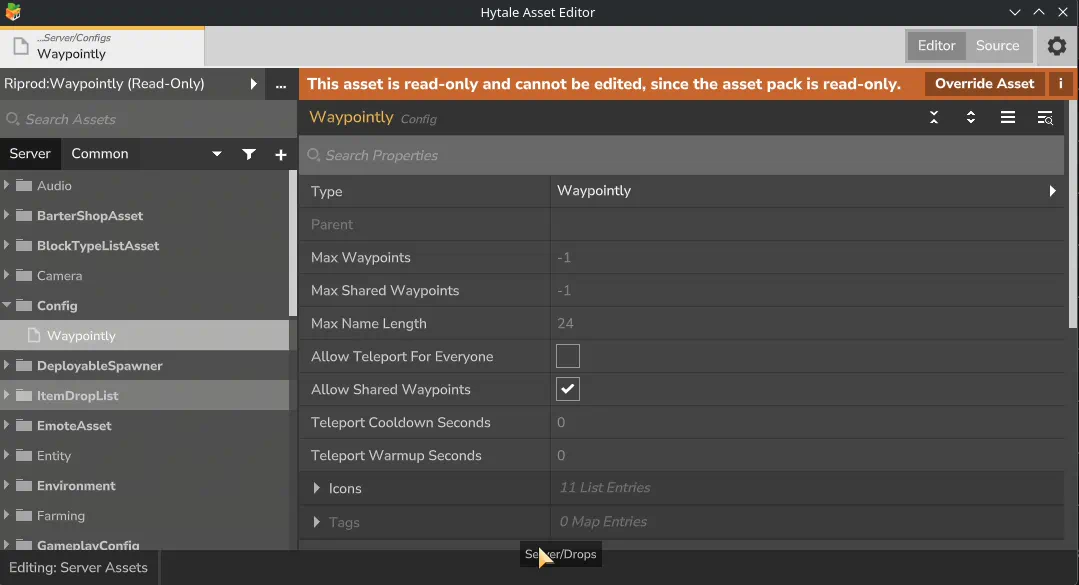1079x585 pixels.
Task: Click the Environment folder label
Action: click(76, 486)
